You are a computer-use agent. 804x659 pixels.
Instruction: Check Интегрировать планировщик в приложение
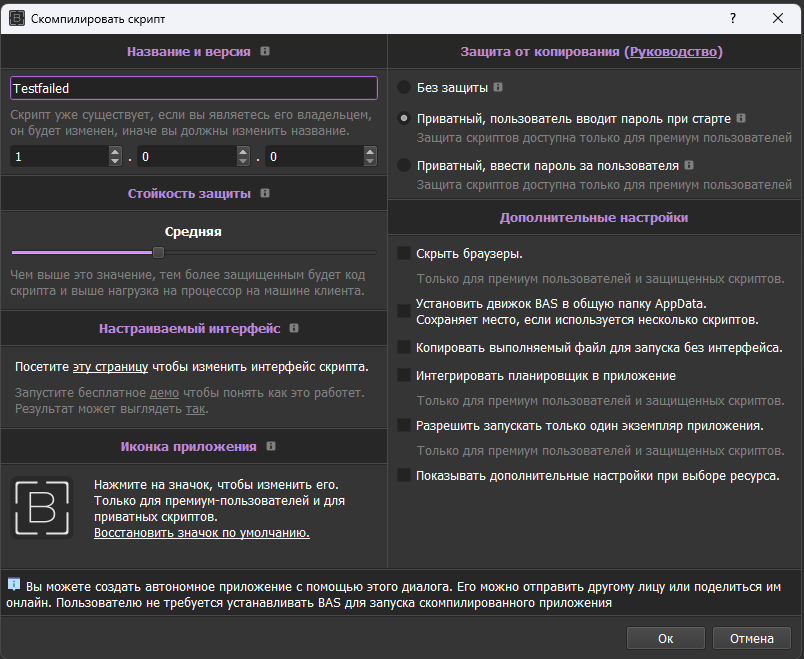tap(405, 376)
